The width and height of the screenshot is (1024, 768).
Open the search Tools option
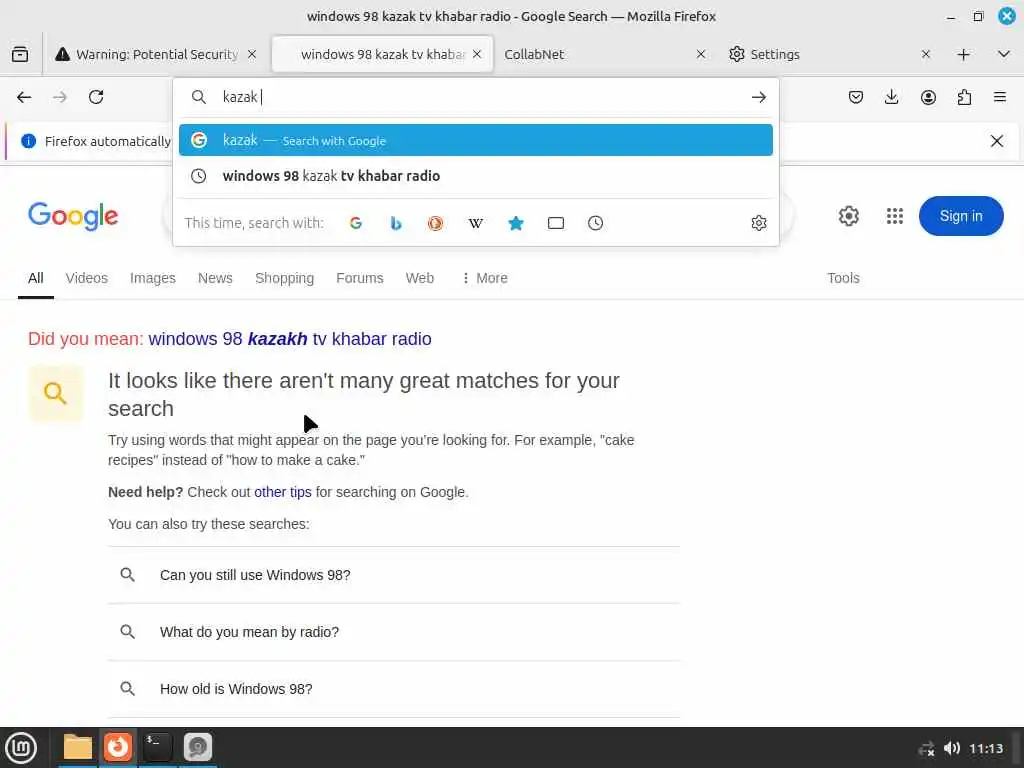[x=843, y=278]
